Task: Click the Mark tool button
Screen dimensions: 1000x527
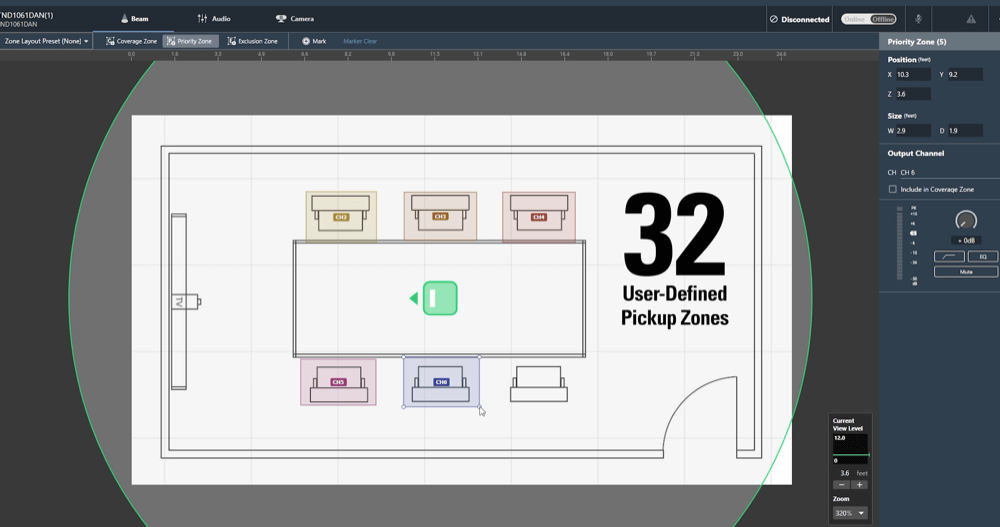Action: tap(314, 41)
